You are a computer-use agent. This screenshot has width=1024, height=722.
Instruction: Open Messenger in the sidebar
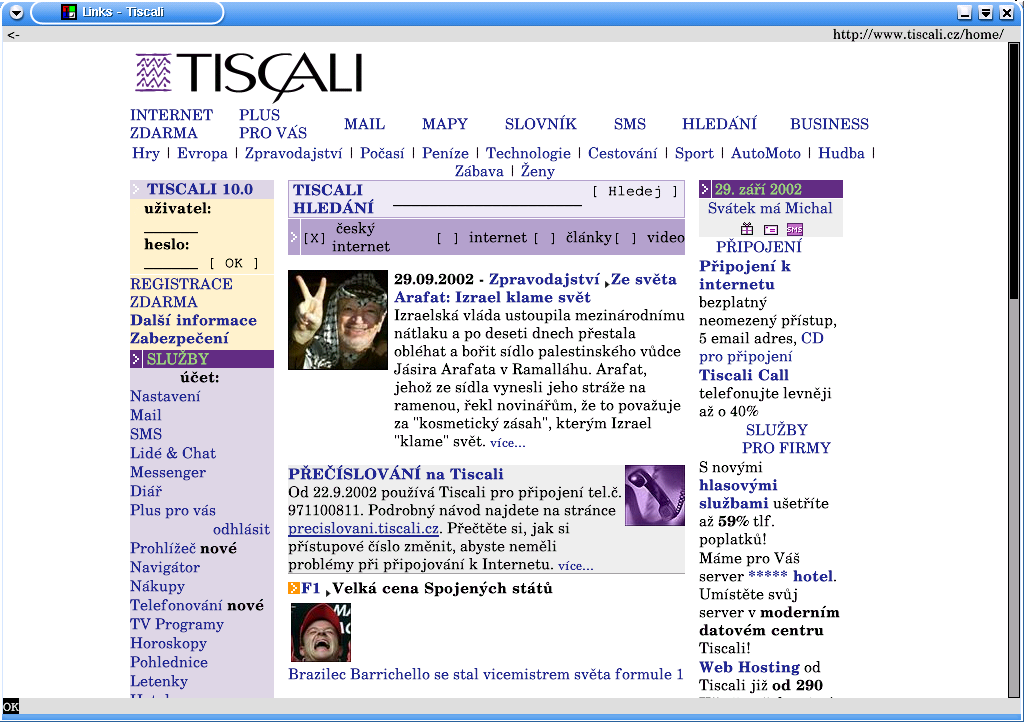[x=168, y=472]
